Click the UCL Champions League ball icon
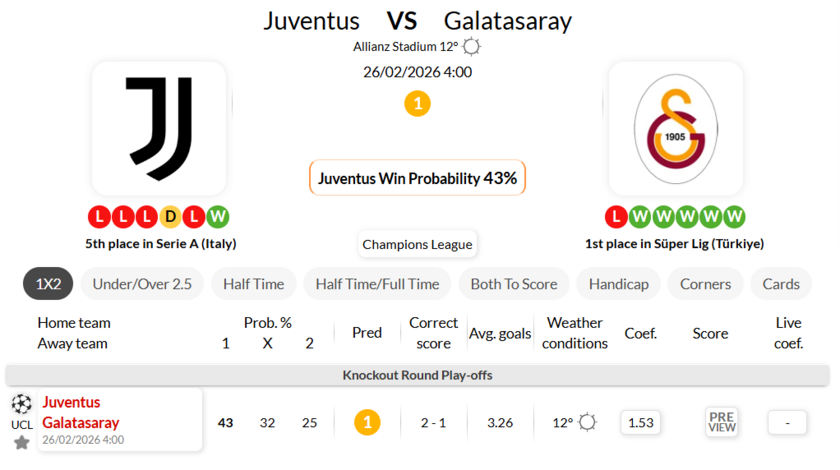 pos(21,404)
